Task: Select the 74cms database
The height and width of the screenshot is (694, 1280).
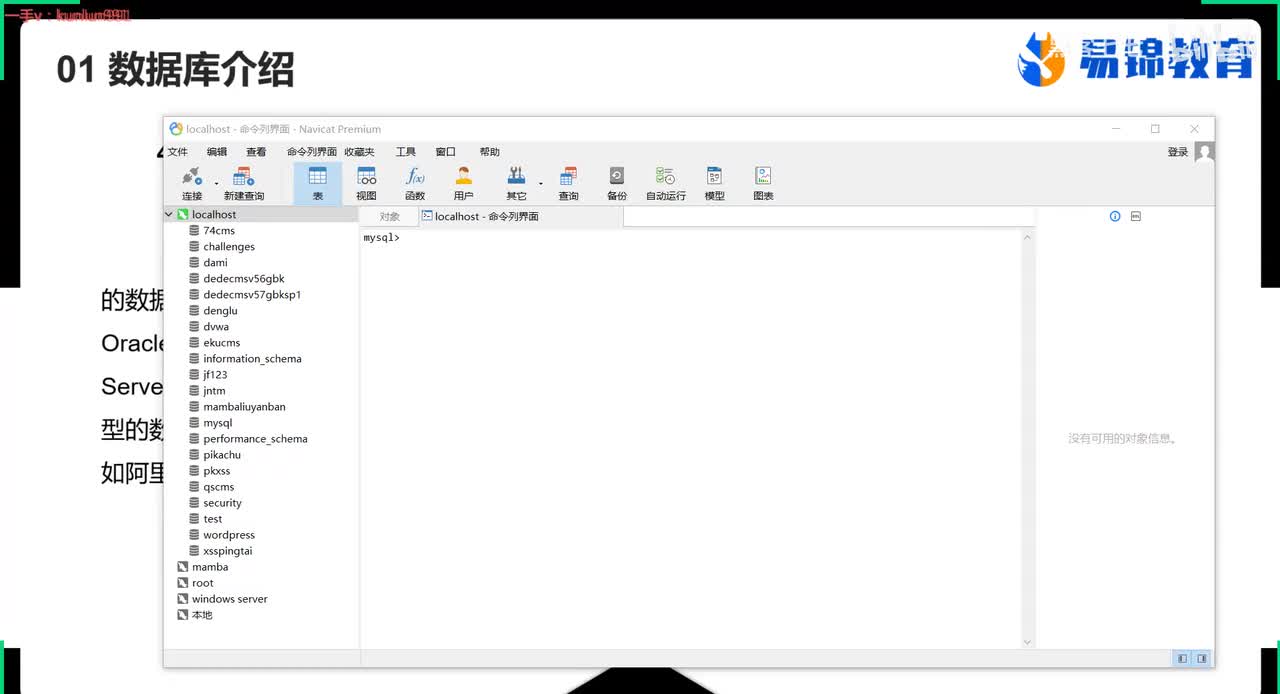Action: [x=219, y=231]
